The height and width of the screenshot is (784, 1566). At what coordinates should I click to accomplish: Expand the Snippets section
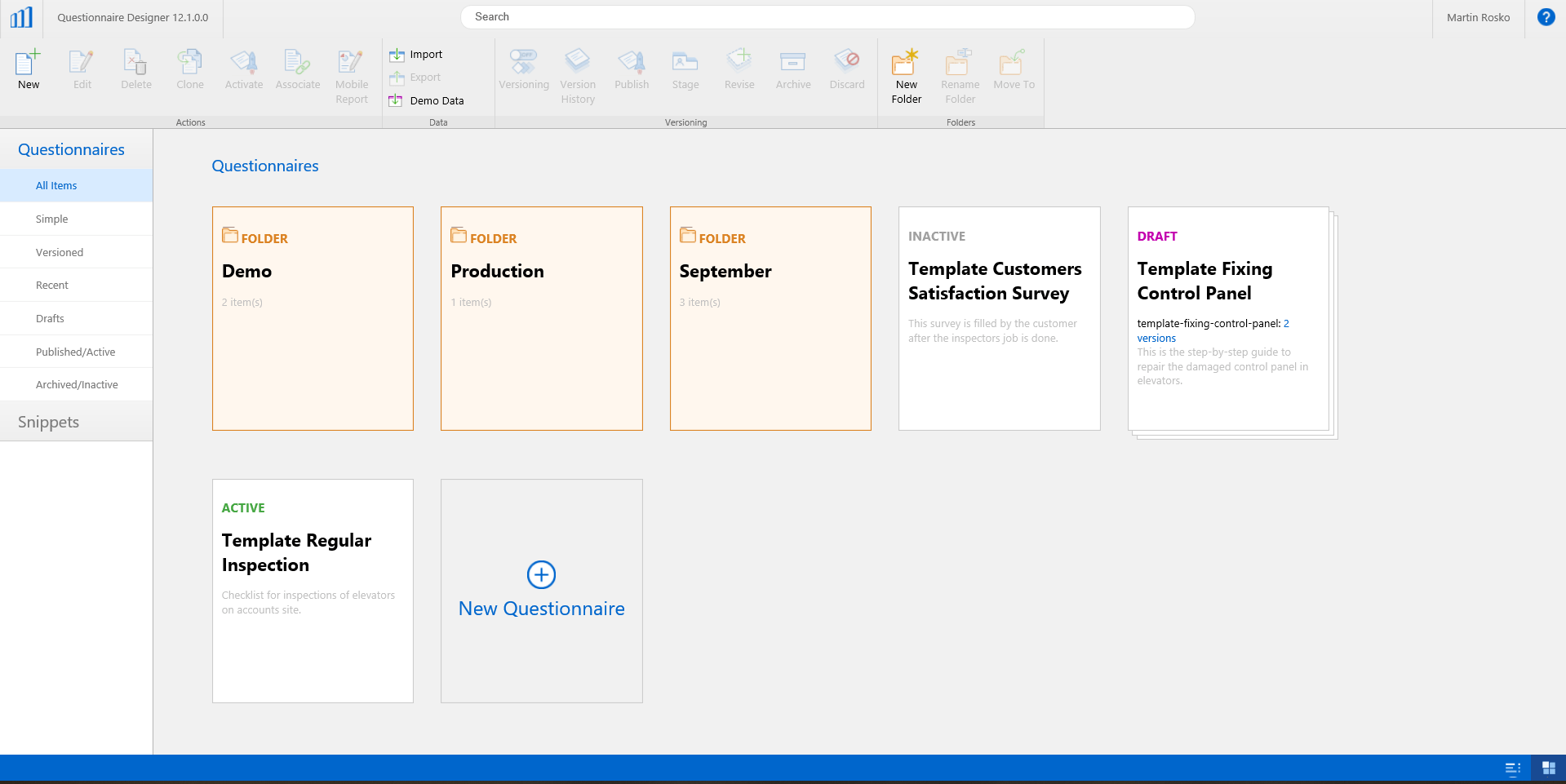(x=76, y=422)
